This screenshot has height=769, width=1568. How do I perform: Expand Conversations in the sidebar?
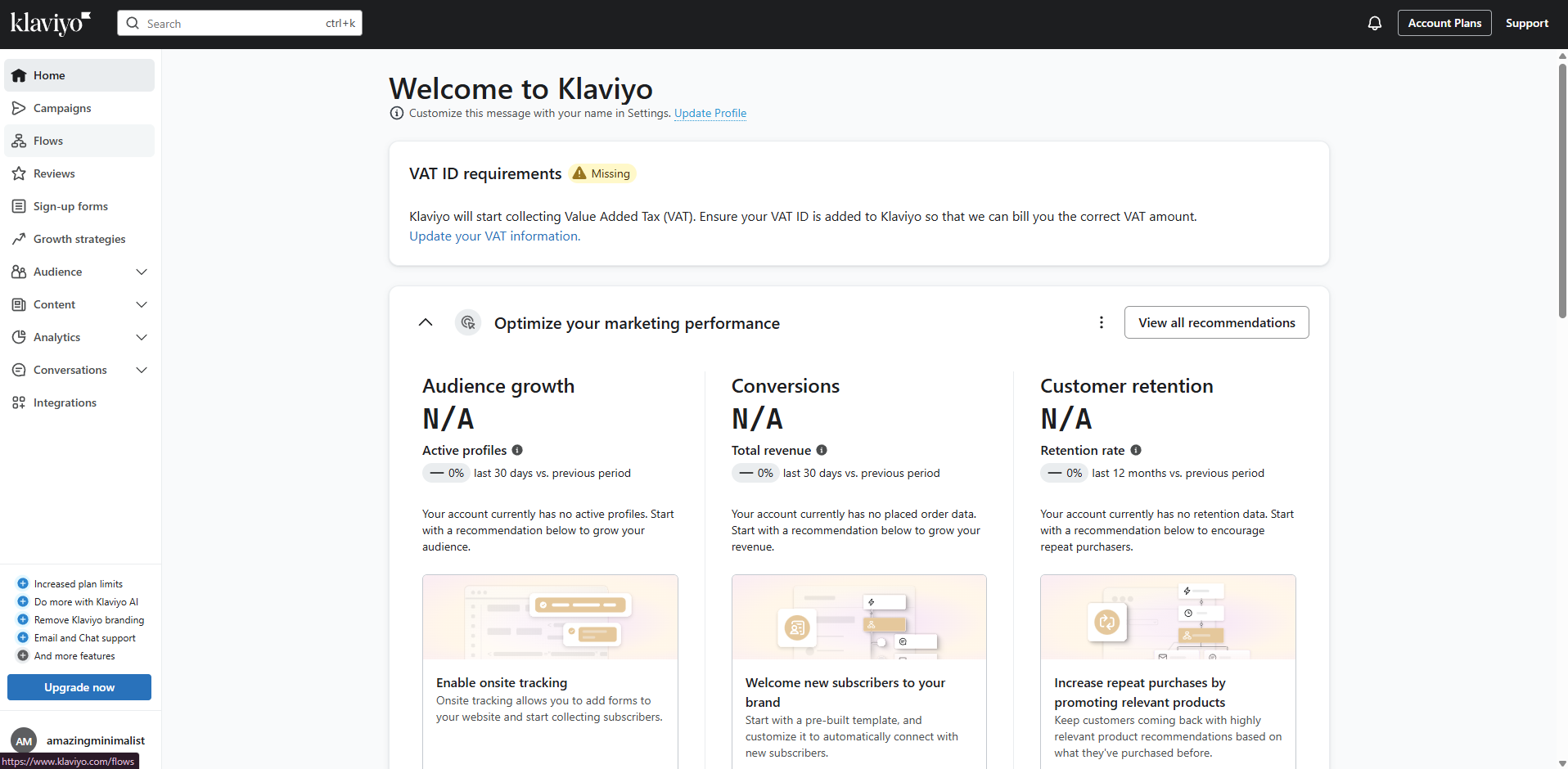click(142, 370)
